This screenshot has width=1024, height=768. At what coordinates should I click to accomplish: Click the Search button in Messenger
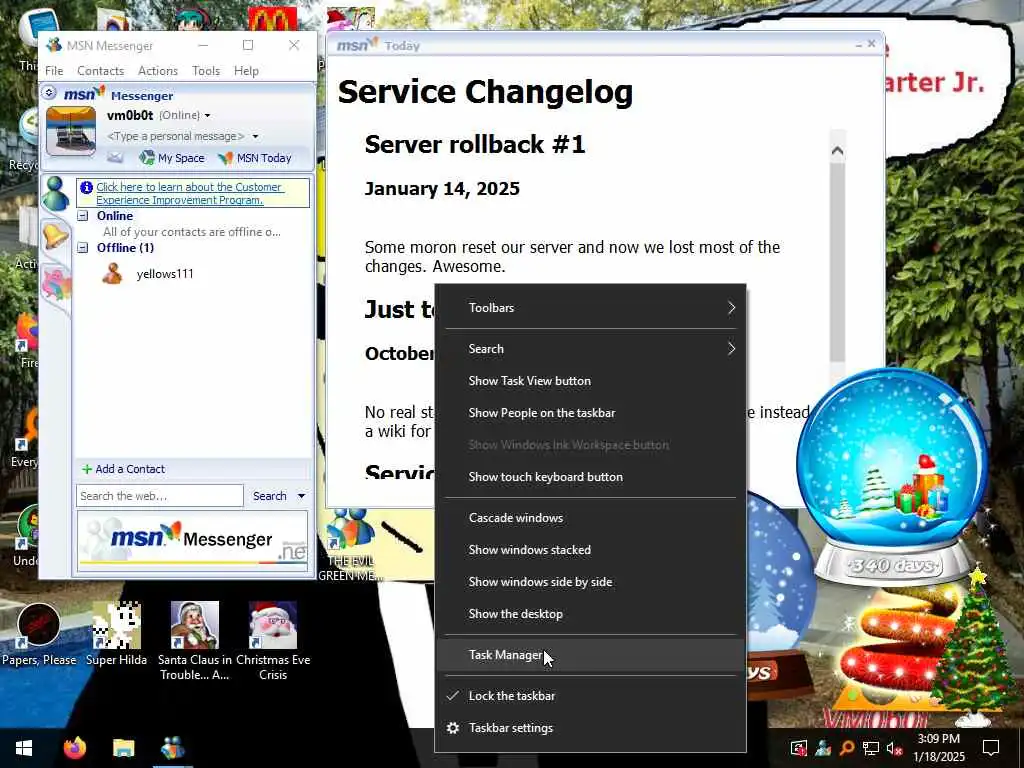tap(270, 496)
